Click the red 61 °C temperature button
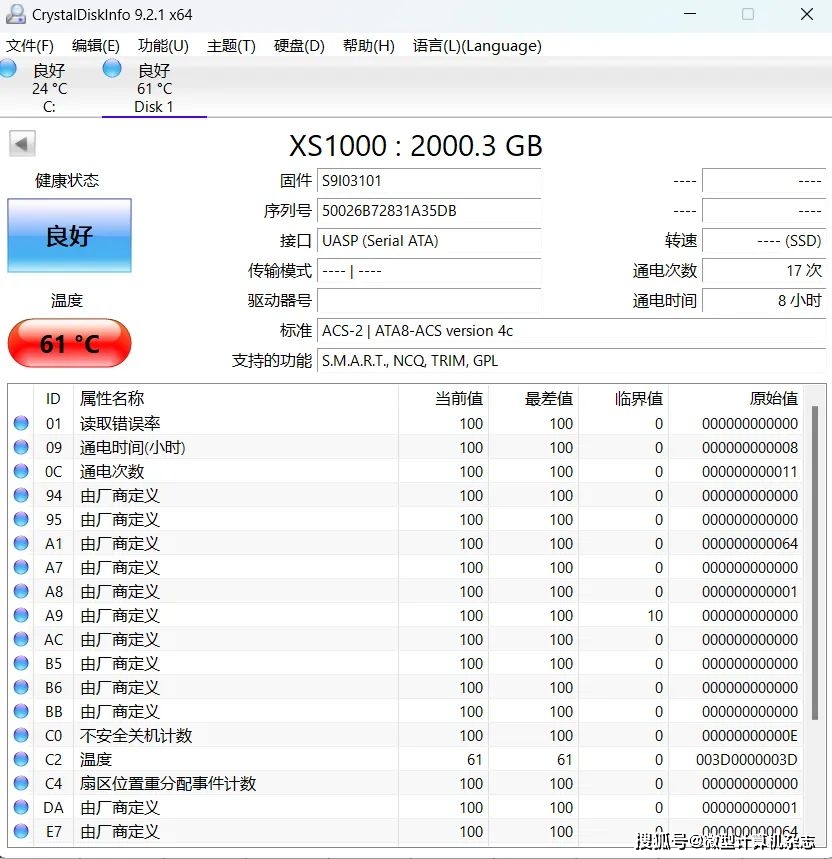The image size is (832, 859). [69, 344]
